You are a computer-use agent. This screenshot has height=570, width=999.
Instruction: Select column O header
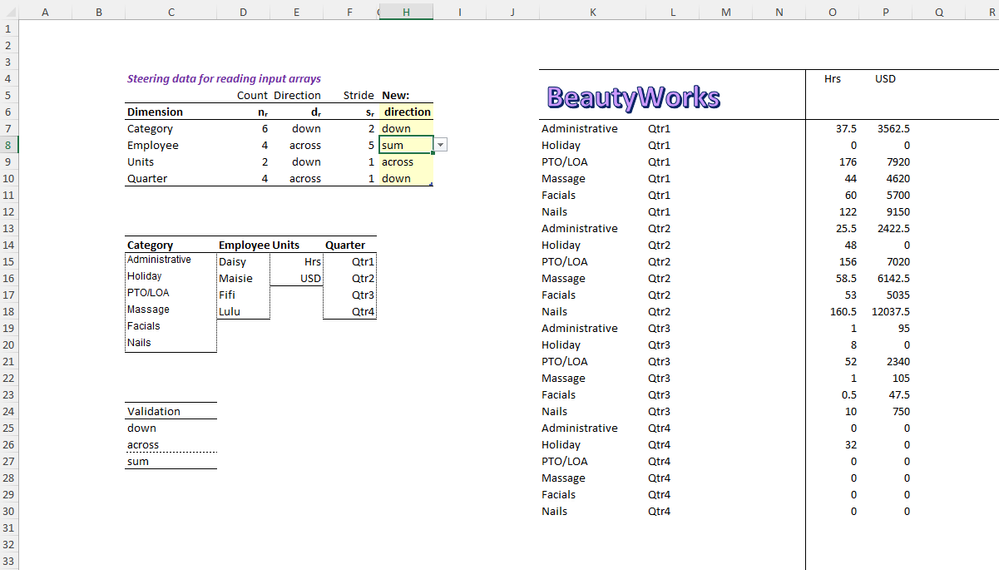pyautogui.click(x=832, y=12)
